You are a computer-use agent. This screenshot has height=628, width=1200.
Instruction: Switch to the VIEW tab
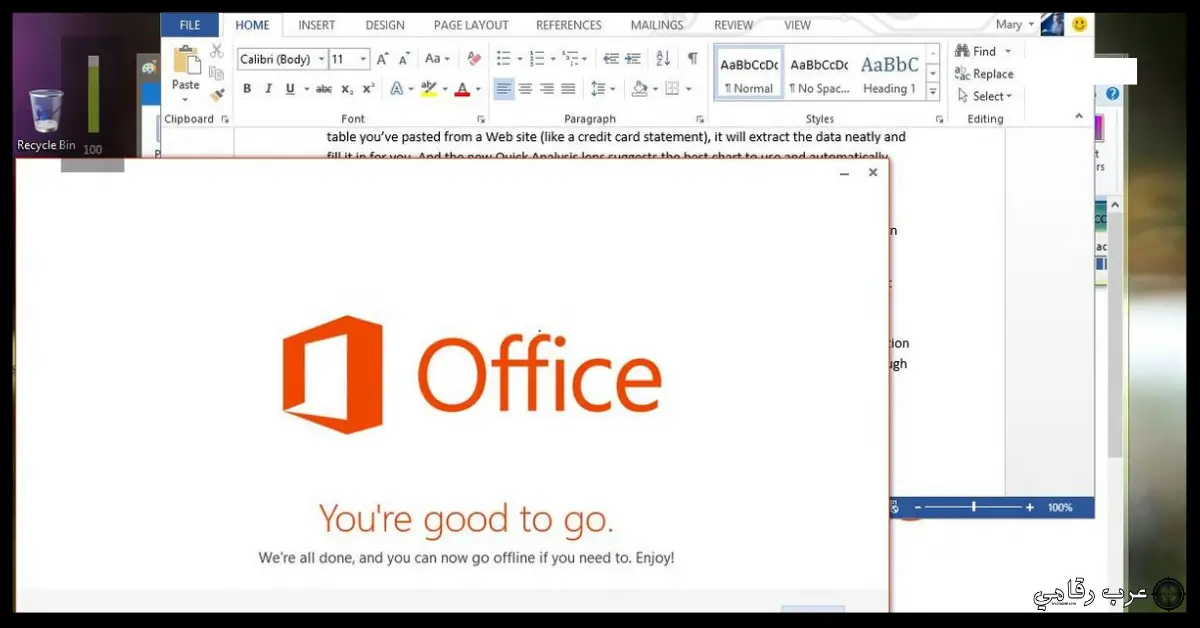coord(798,25)
